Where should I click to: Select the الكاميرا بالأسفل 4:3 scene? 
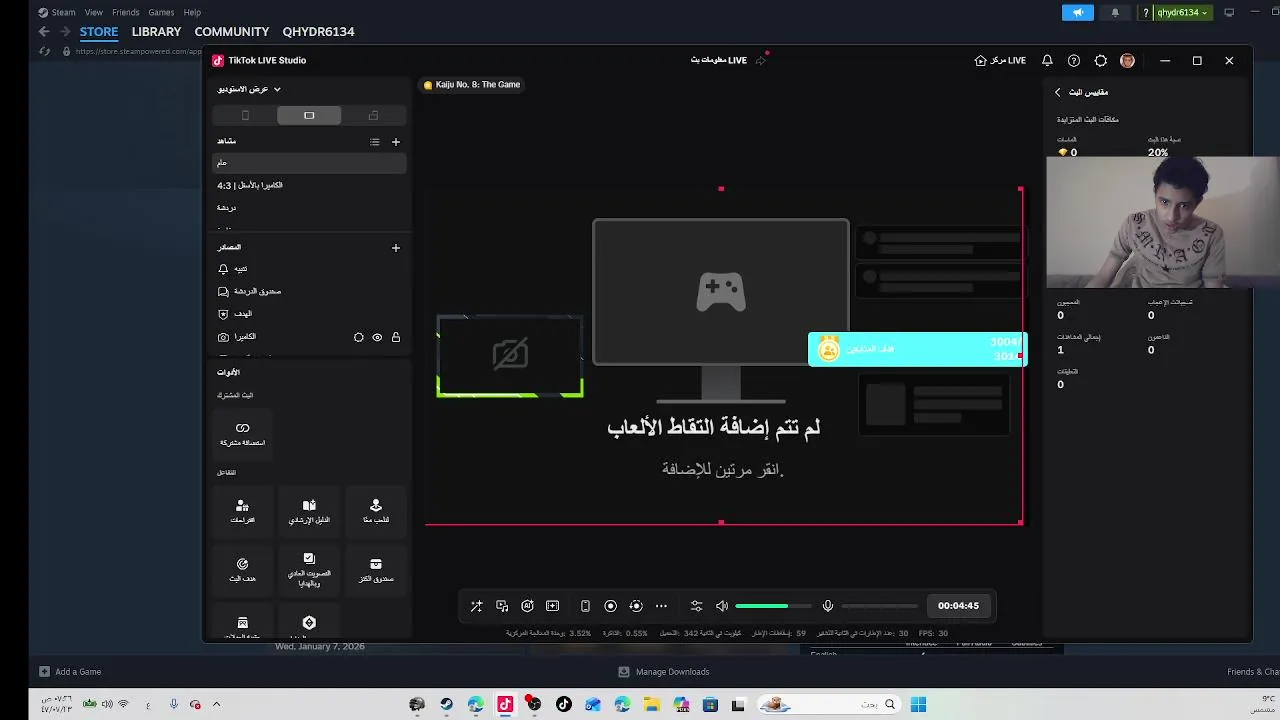tap(309, 185)
